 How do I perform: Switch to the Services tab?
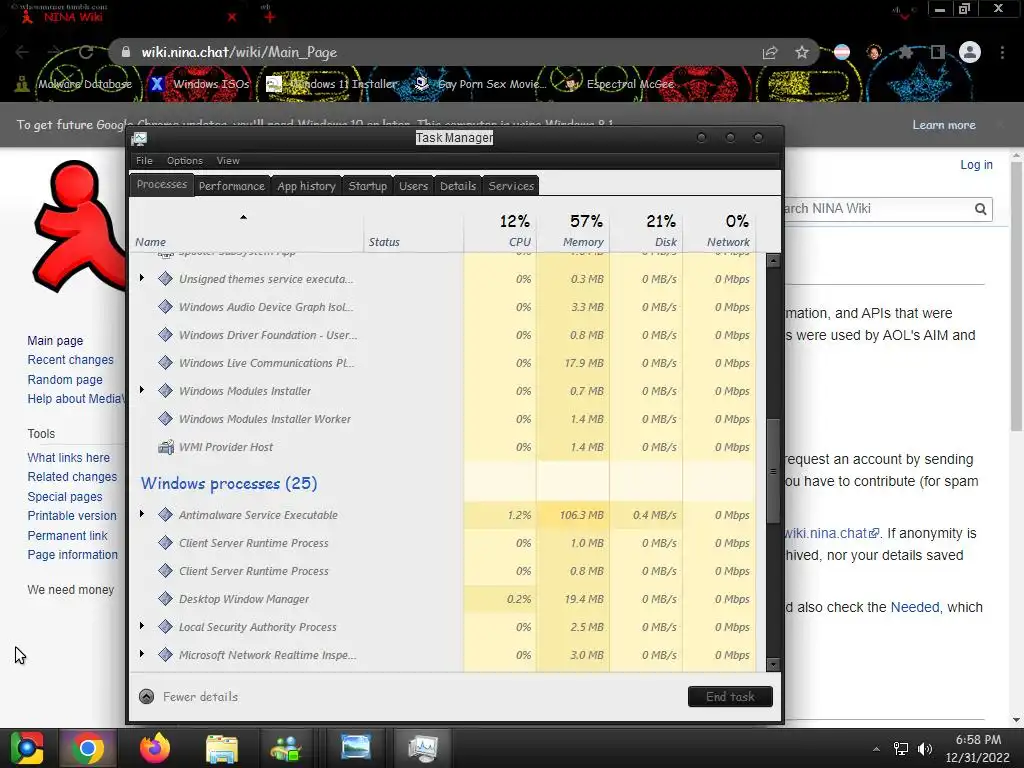pos(511,186)
